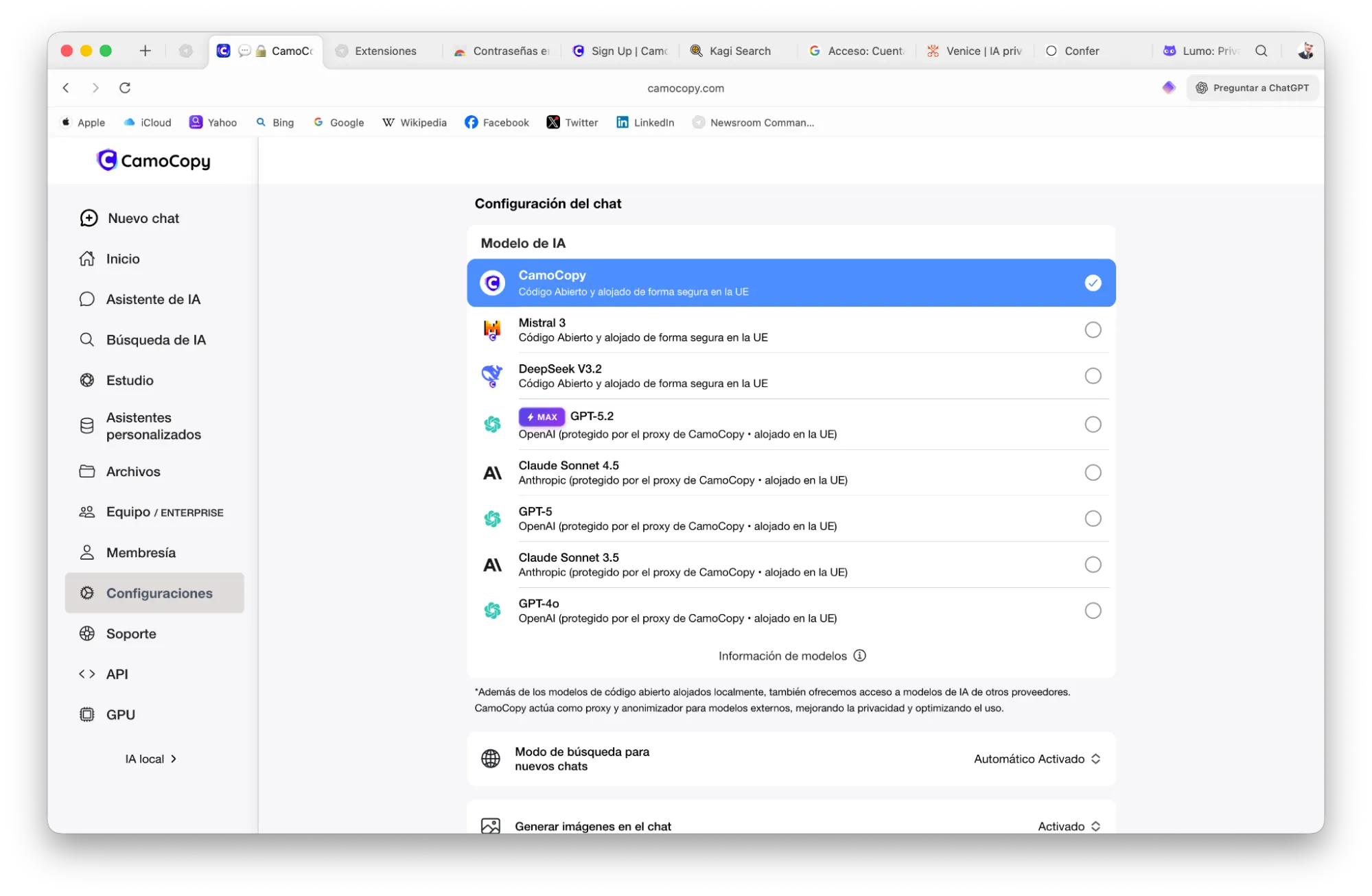Open the Wikipedia bookmark link
Viewport: 1372px width, 896px height.
415,123
